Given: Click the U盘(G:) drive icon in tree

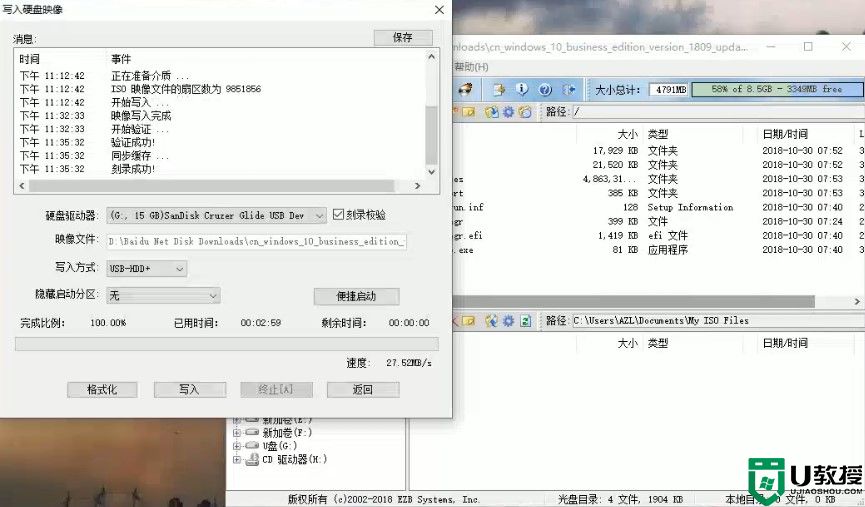Looking at the screenshot, I should tap(252, 446).
